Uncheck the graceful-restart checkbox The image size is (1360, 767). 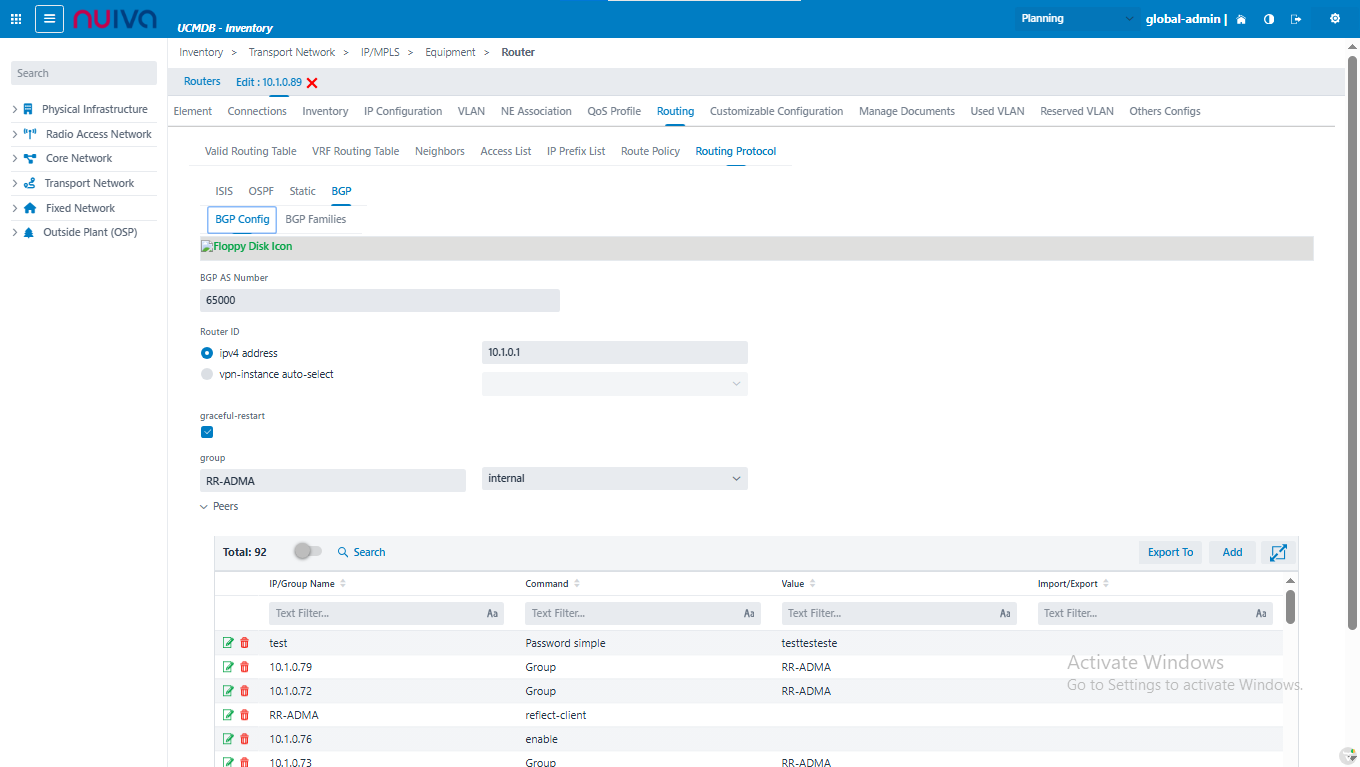pyautogui.click(x=207, y=432)
